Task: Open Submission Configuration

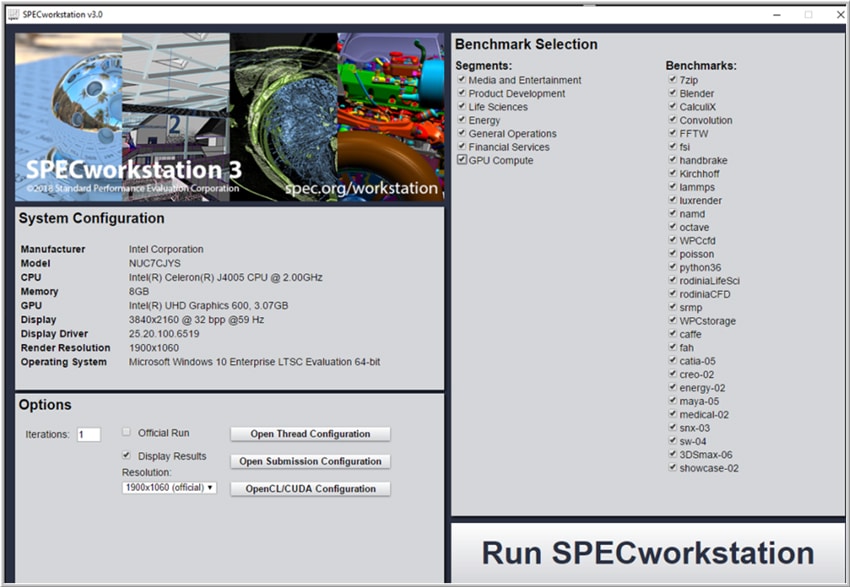Action: click(x=310, y=461)
